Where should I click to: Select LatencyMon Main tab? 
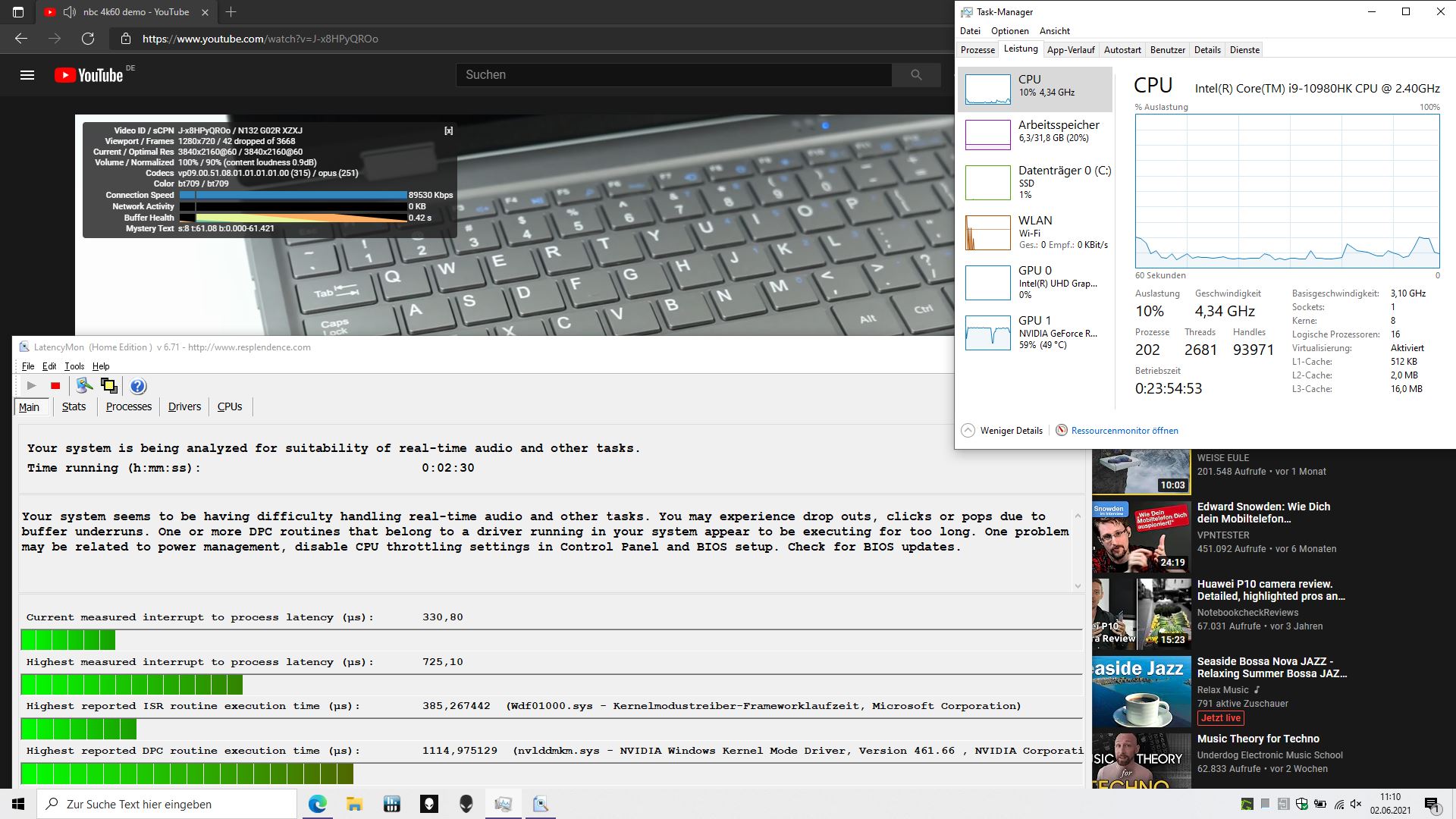point(30,407)
